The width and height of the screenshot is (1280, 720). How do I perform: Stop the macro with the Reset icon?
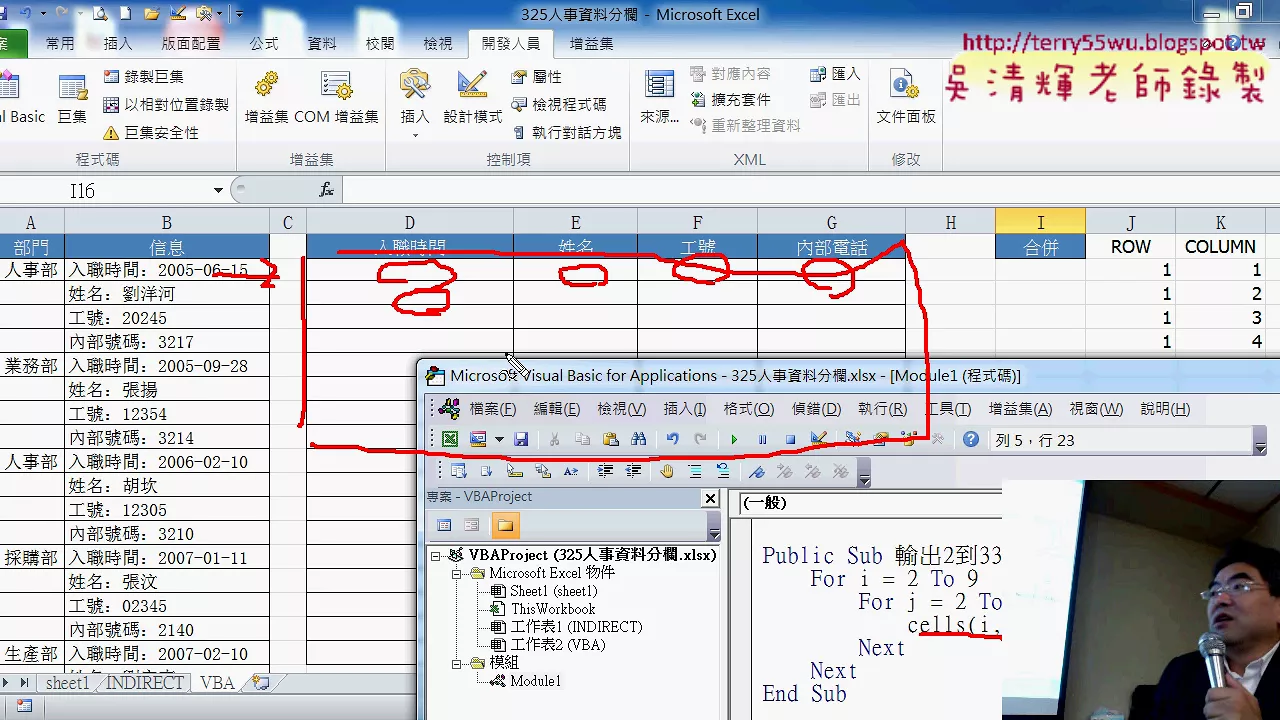coord(790,439)
